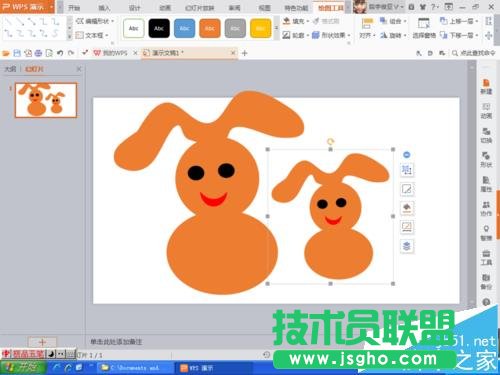
Task: Click the Windows 开始 Start button
Action: (x=23, y=368)
